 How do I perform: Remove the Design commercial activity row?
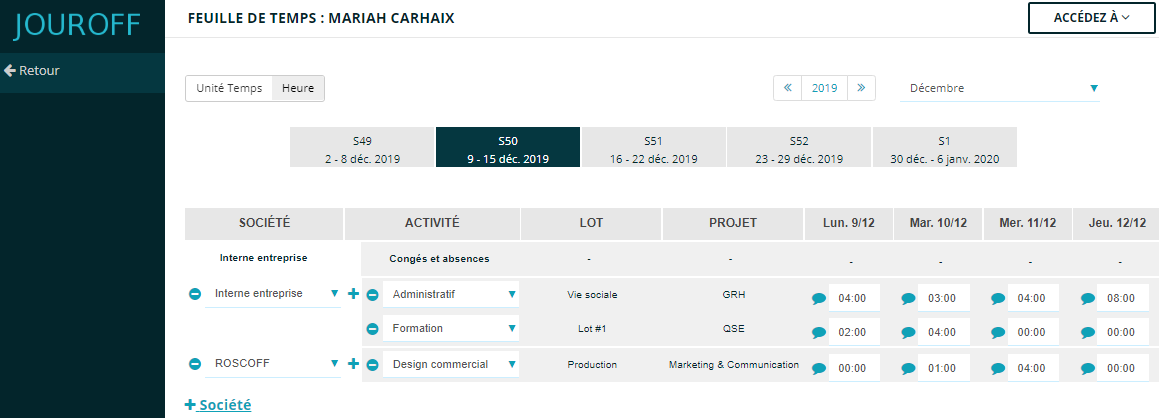click(x=372, y=364)
